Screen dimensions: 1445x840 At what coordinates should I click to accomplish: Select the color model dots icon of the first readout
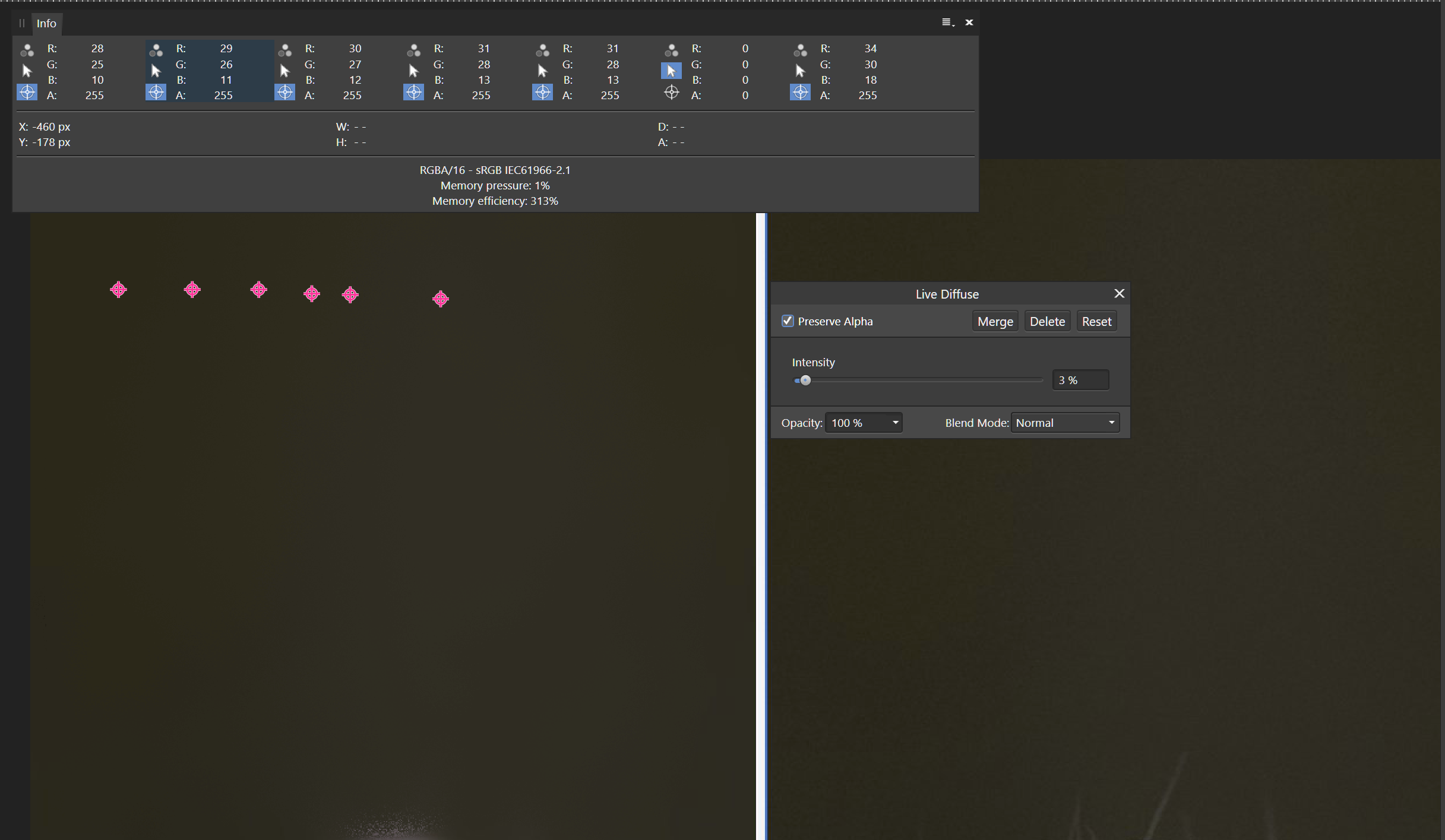[27, 50]
